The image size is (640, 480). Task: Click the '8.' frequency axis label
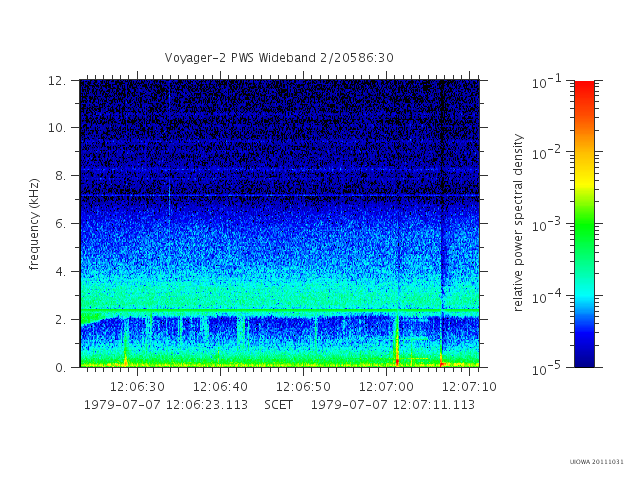[60, 176]
